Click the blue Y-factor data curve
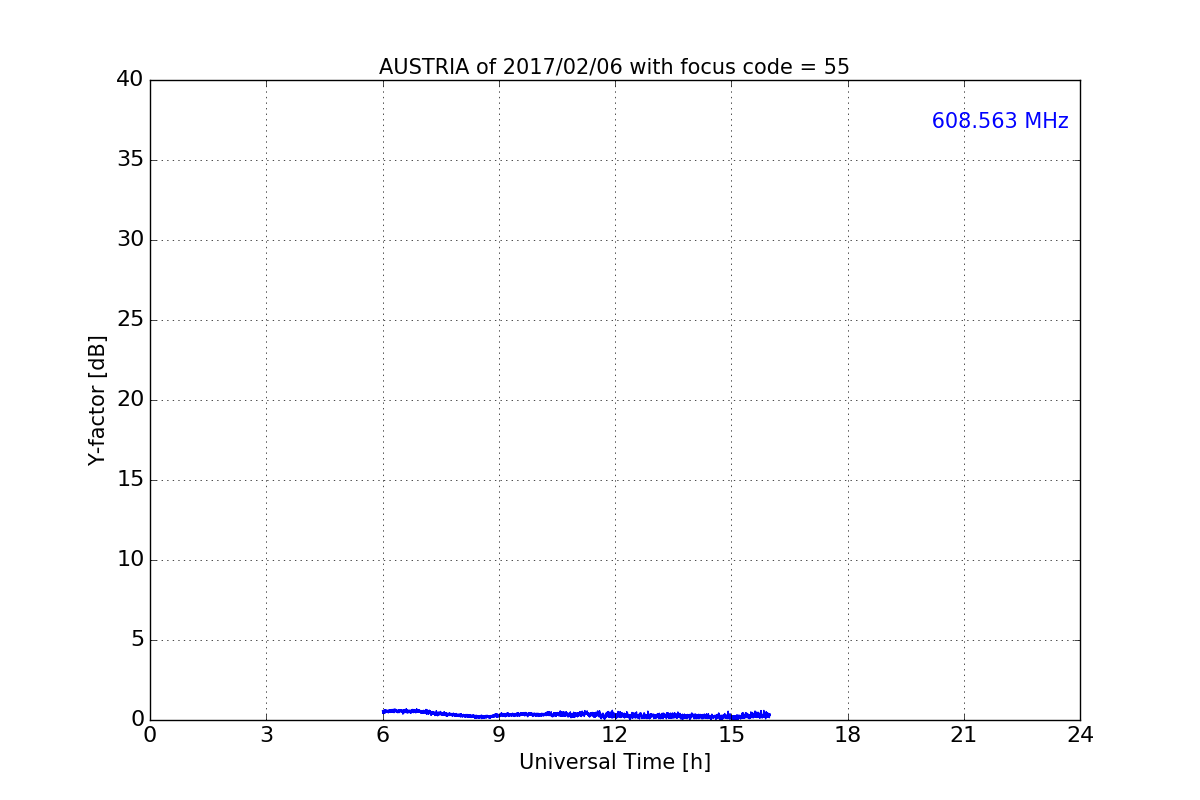The height and width of the screenshot is (800, 1200). [x=576, y=714]
